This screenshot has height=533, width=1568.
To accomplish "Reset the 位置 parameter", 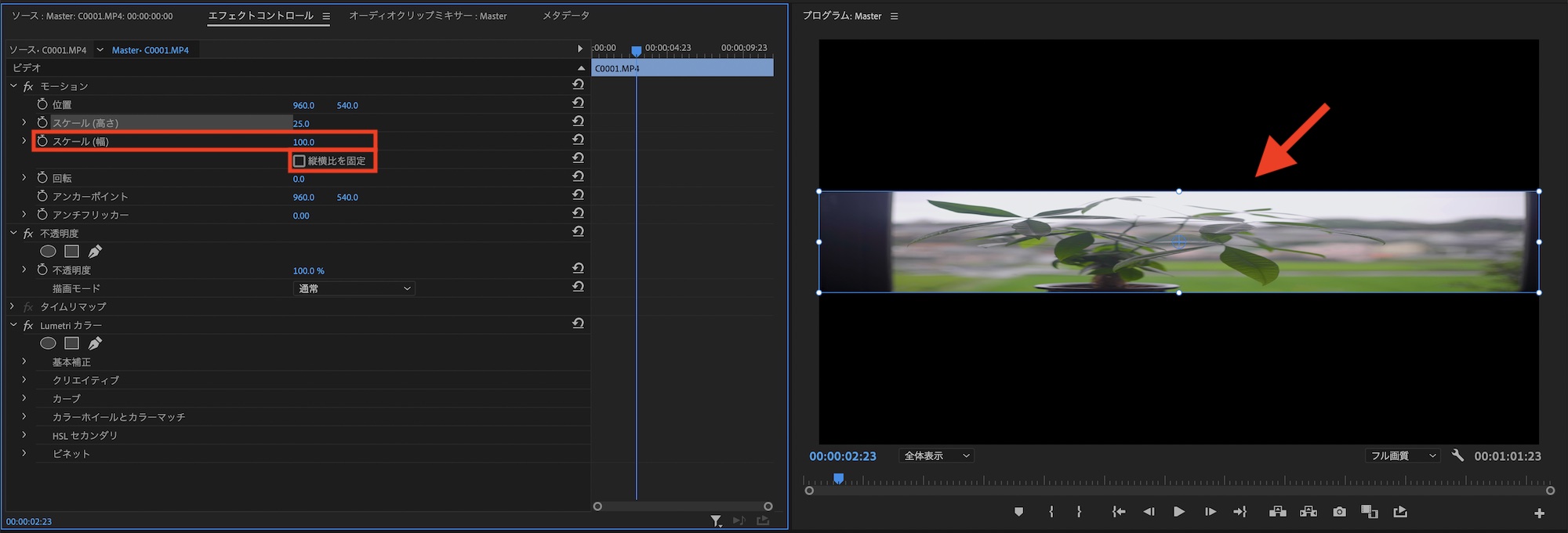I will point(578,103).
